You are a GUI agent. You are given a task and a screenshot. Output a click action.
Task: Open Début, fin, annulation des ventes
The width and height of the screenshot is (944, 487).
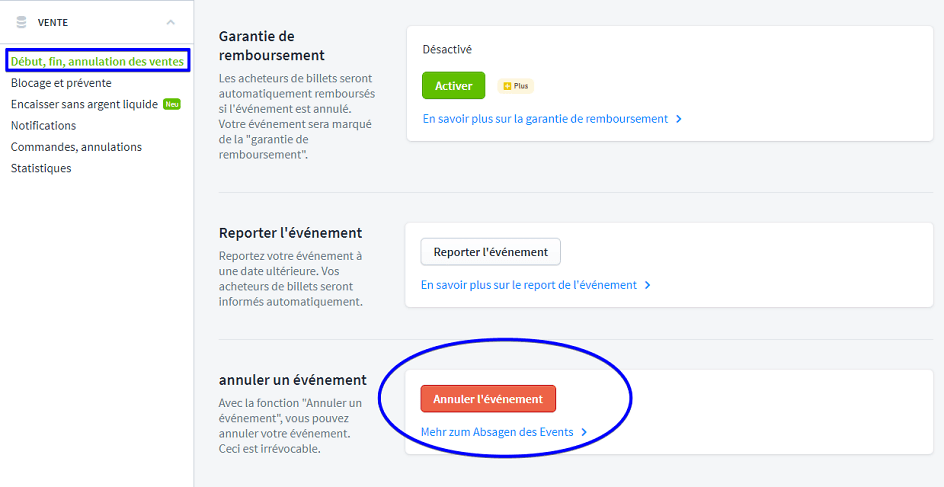(97, 62)
